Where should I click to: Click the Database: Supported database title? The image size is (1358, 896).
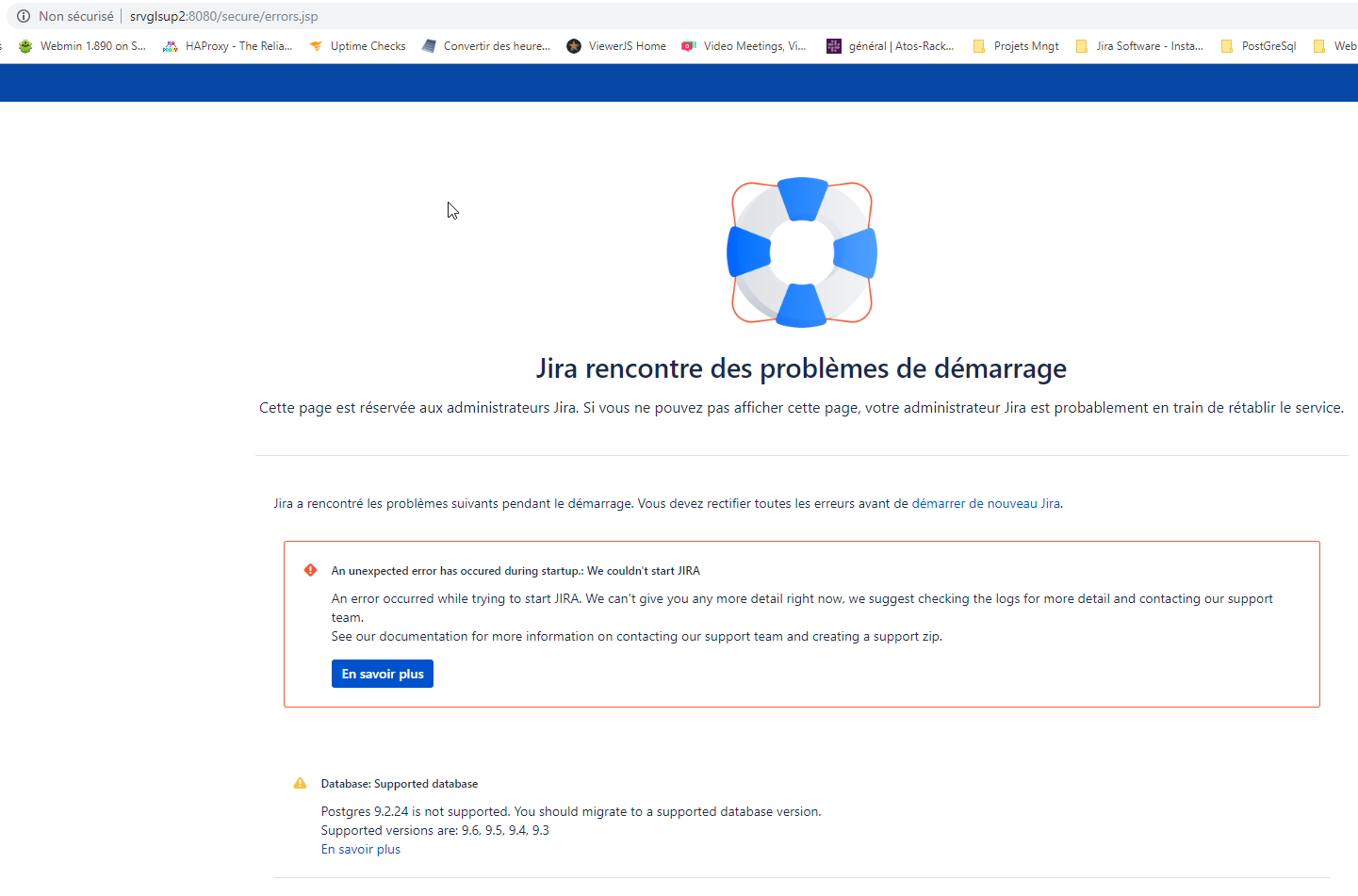pyautogui.click(x=400, y=784)
